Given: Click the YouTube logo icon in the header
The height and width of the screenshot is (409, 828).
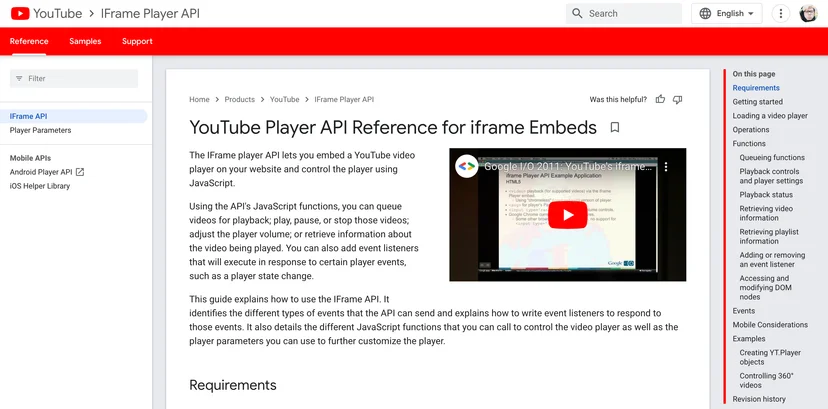Looking at the screenshot, I should 20,13.
